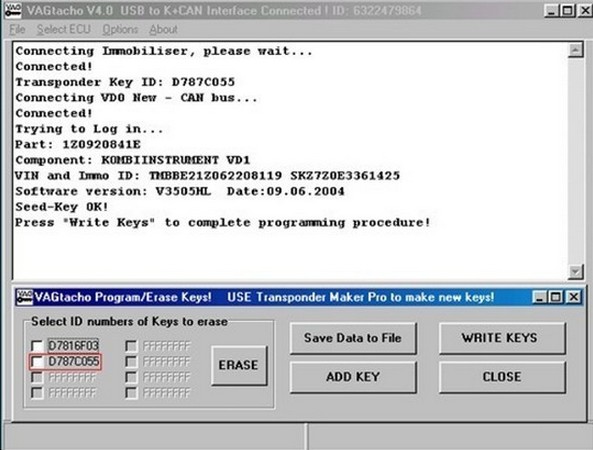
Task: Toggle second FFFFFFFF checkbox in right column
Action: click(x=131, y=362)
